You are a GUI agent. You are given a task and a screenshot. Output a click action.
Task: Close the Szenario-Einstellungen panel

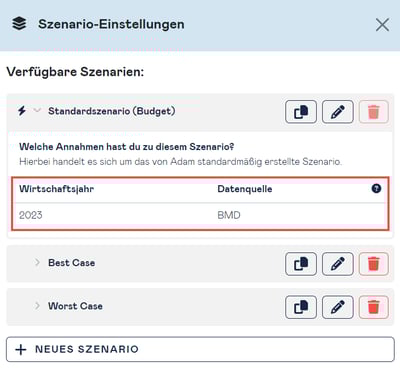point(382,25)
